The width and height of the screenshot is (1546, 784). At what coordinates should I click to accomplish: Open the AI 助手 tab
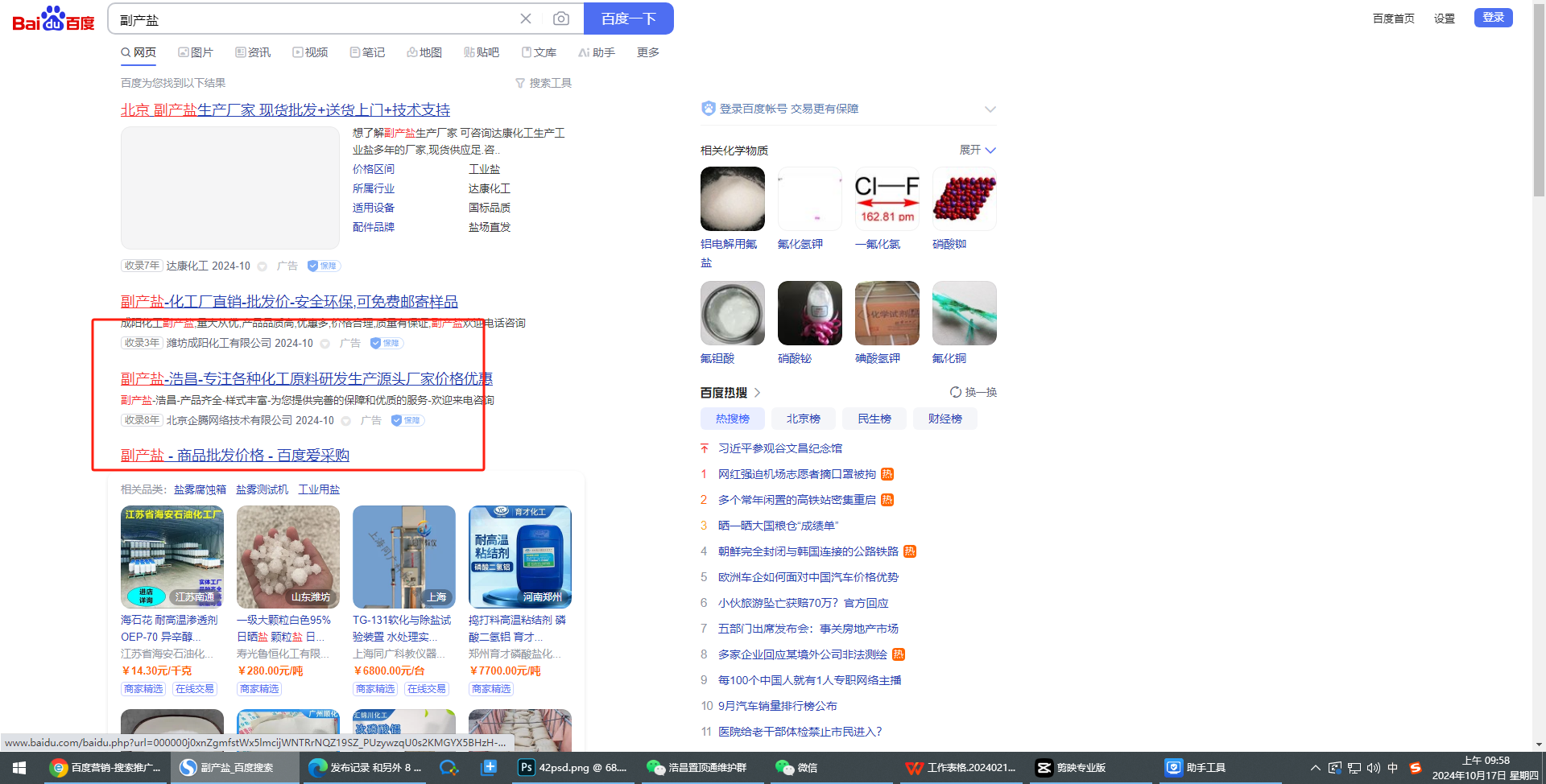click(x=597, y=52)
